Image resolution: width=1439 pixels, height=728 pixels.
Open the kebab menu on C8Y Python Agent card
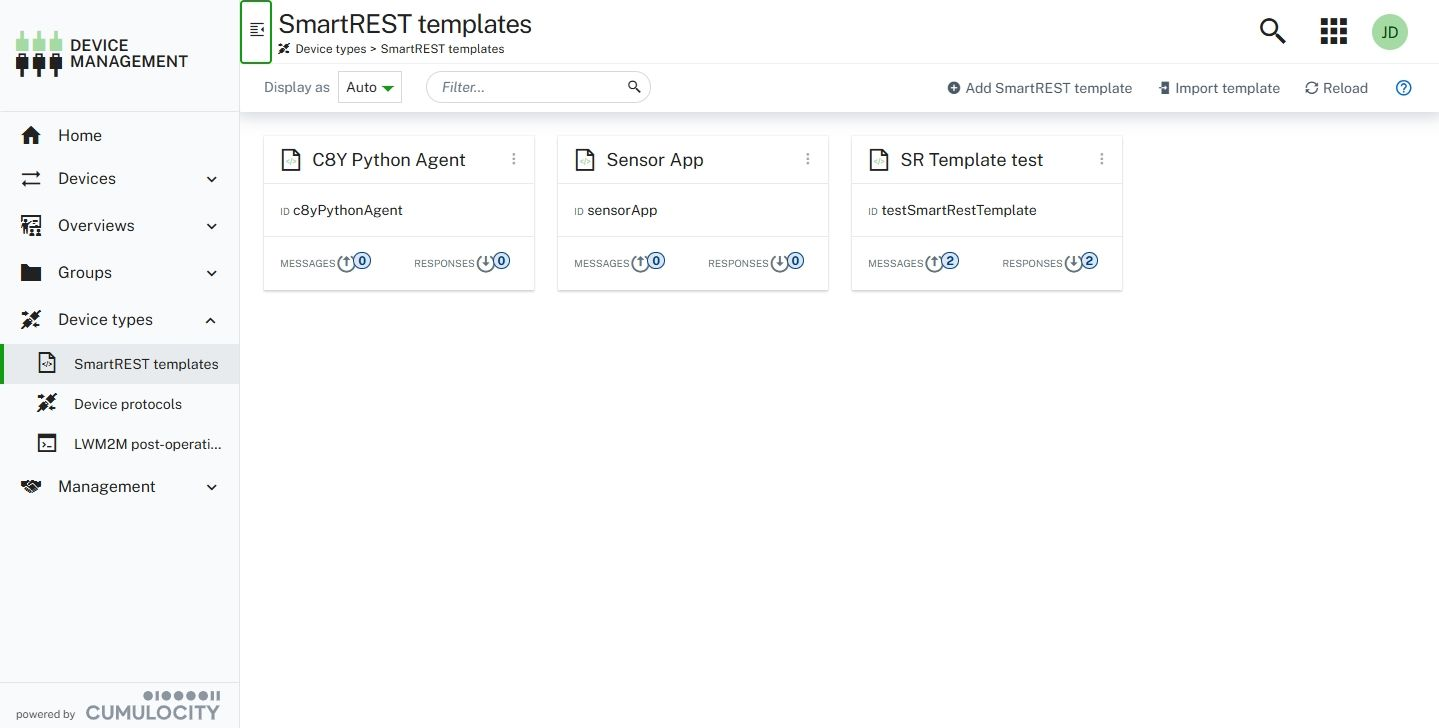coord(514,159)
